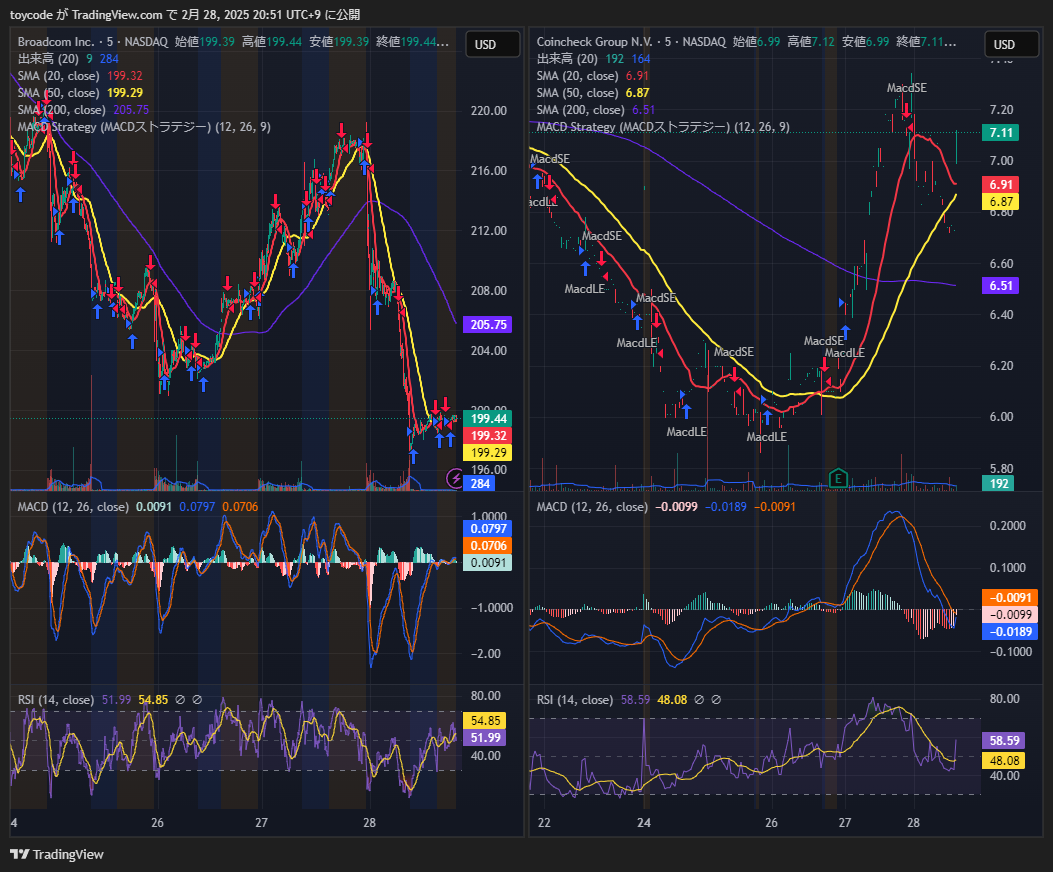Click the blue 0.0797 MACD axis label
The height and width of the screenshot is (872, 1053).
(x=488, y=529)
